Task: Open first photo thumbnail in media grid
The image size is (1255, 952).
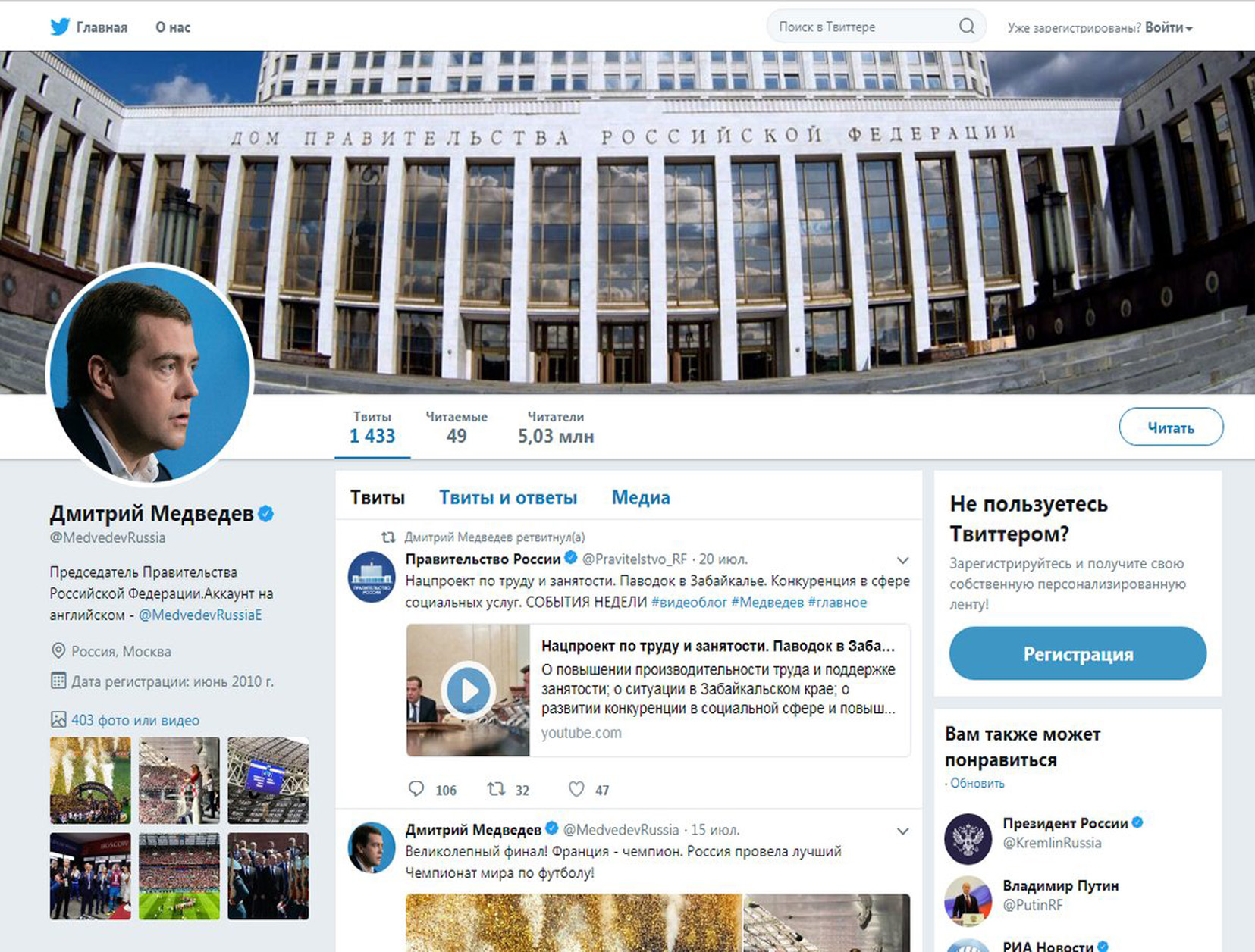Action: tap(90, 780)
